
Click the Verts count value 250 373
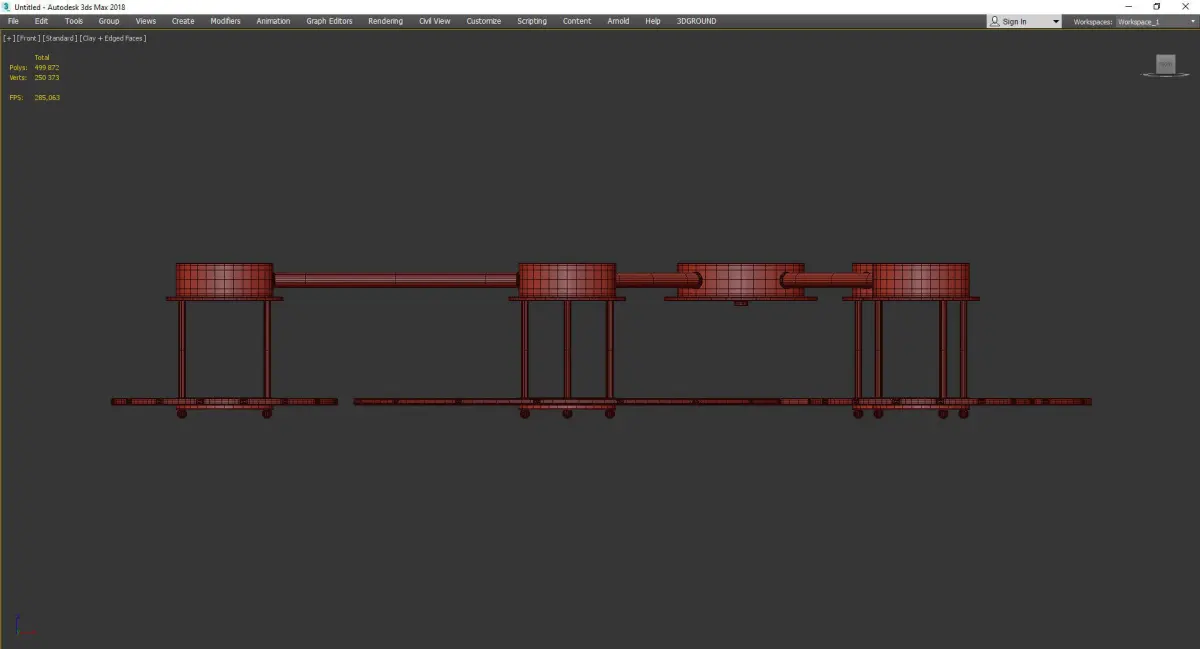point(47,78)
